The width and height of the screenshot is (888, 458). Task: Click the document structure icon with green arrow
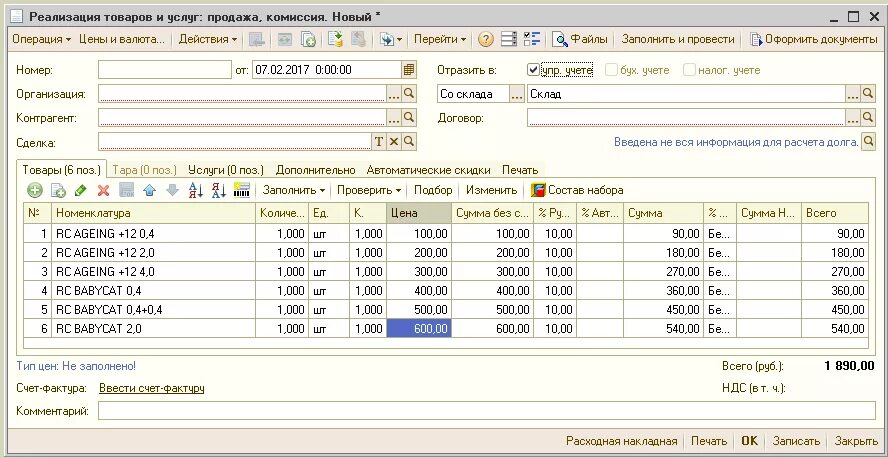pos(336,39)
